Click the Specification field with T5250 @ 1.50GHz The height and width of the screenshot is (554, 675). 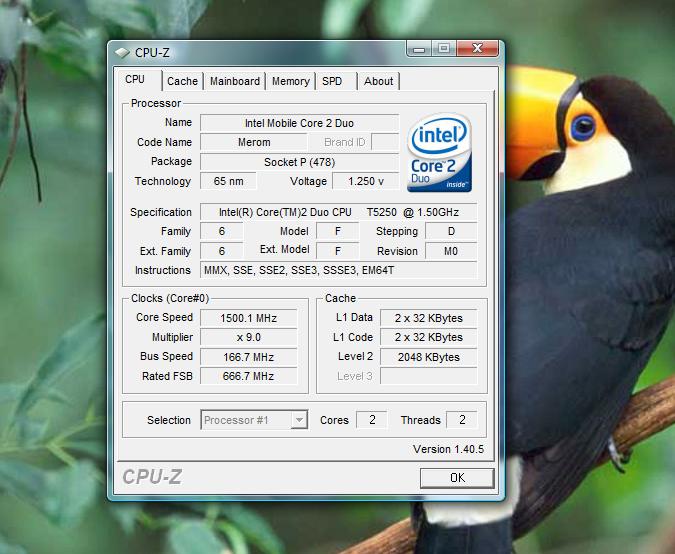coord(339,212)
